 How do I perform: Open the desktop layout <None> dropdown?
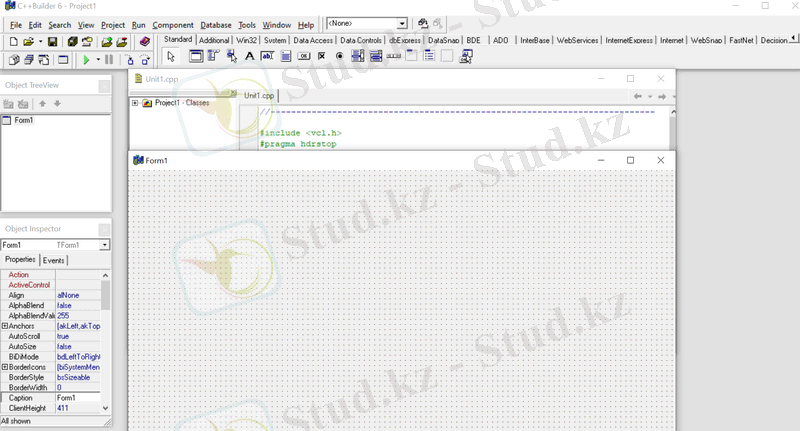[402, 23]
